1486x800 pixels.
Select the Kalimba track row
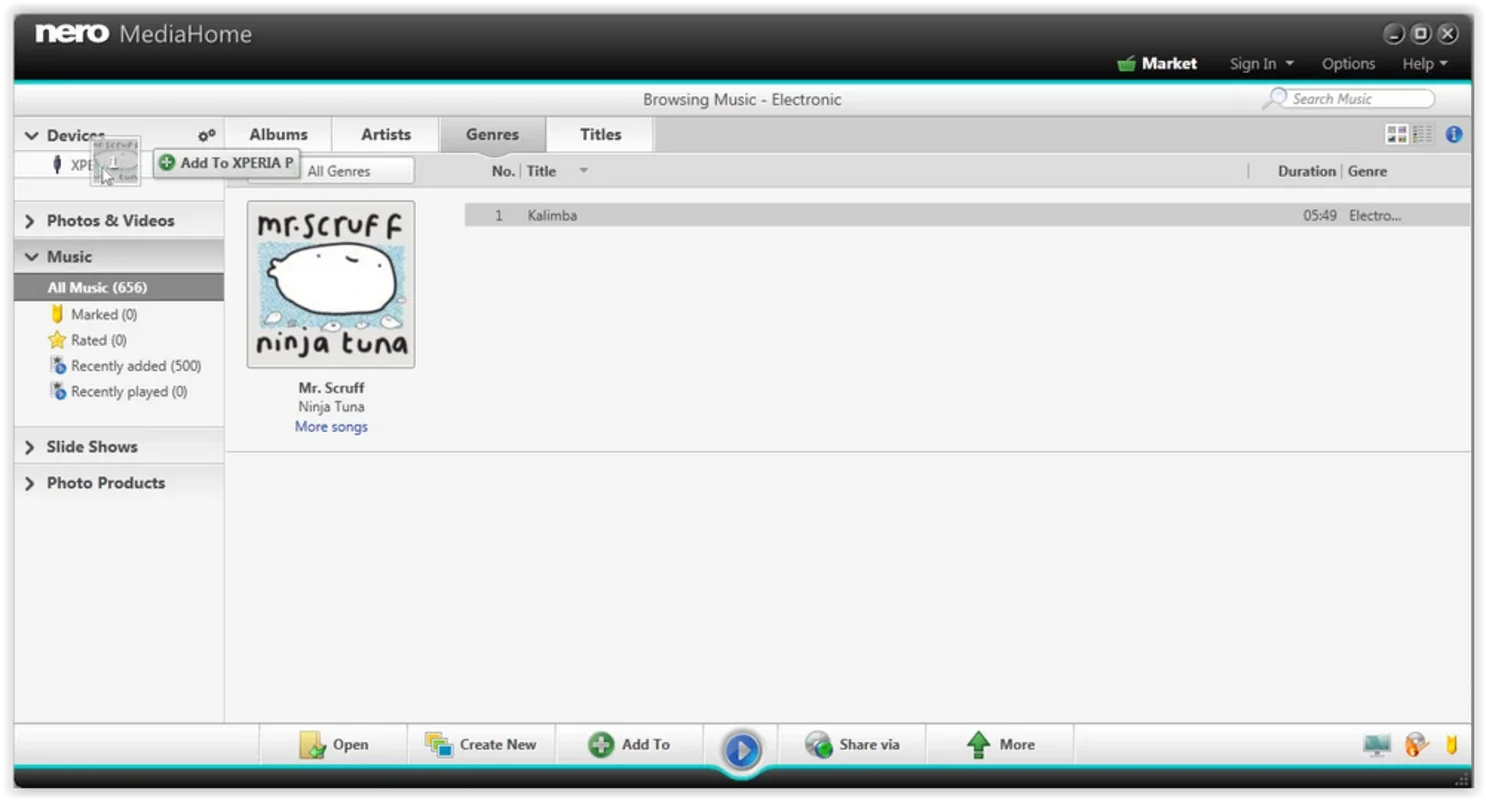967,215
